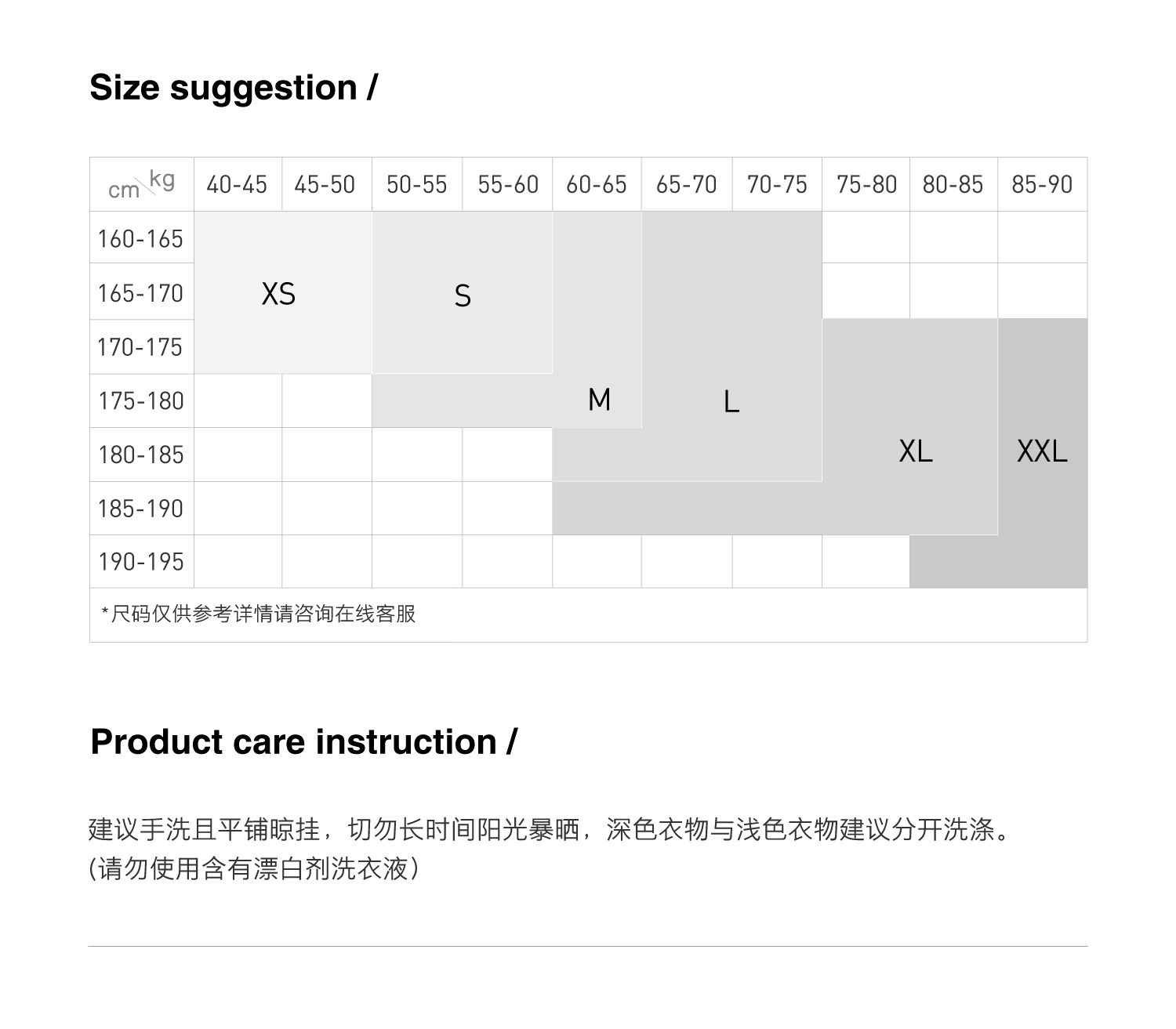1176x1029 pixels.
Task: Click the 50-55 kg column header
Action: [x=416, y=184]
